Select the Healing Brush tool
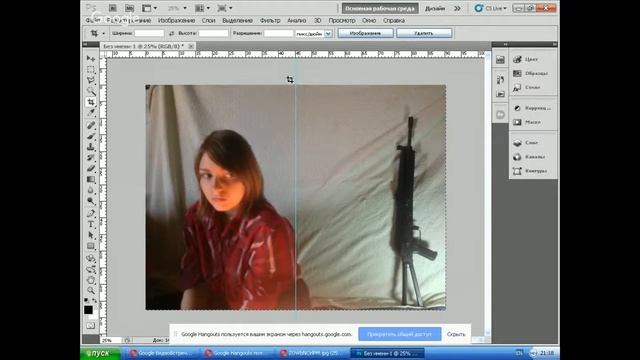Viewport: 640px width, 360px height. [x=91, y=125]
